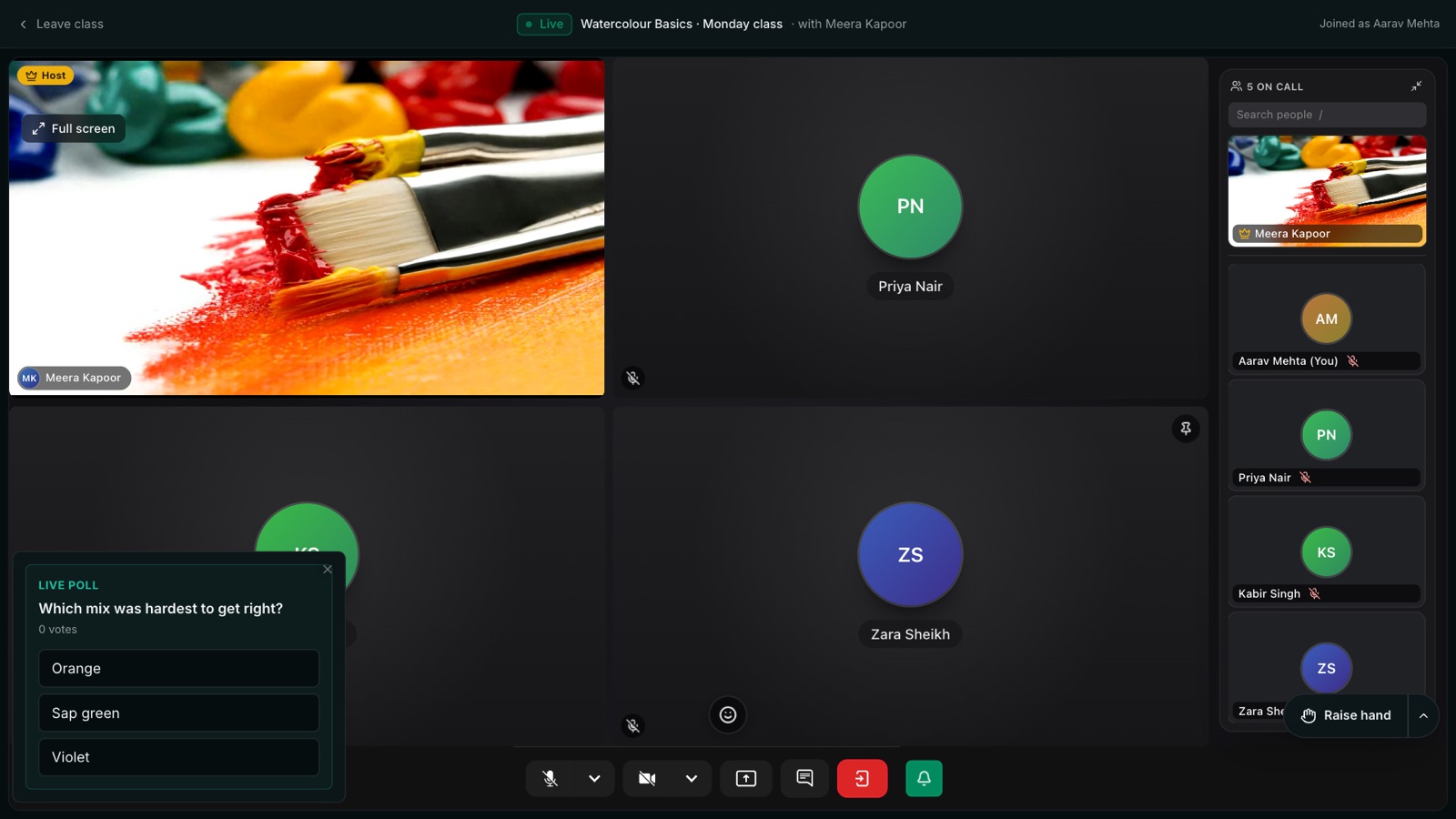The width and height of the screenshot is (1456, 819).
Task: Click the "Joined as Aarav Mehta" text
Action: pyautogui.click(x=1380, y=24)
